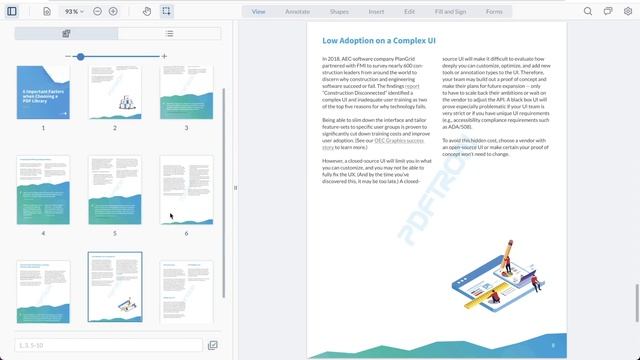The image size is (640, 360).
Task: Click the "Low Adoption on a Complex UI" heading
Action: [x=379, y=40]
